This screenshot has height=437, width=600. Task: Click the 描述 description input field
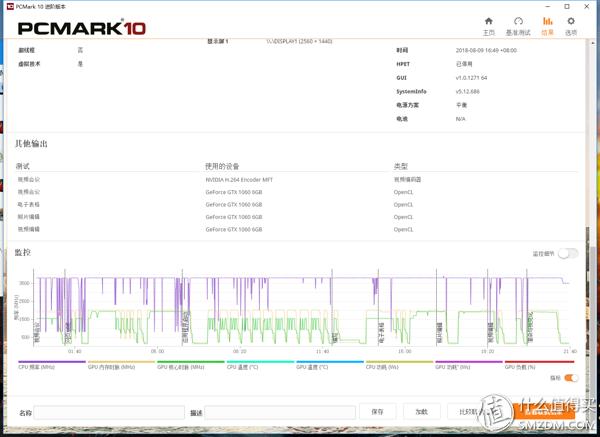click(280, 413)
